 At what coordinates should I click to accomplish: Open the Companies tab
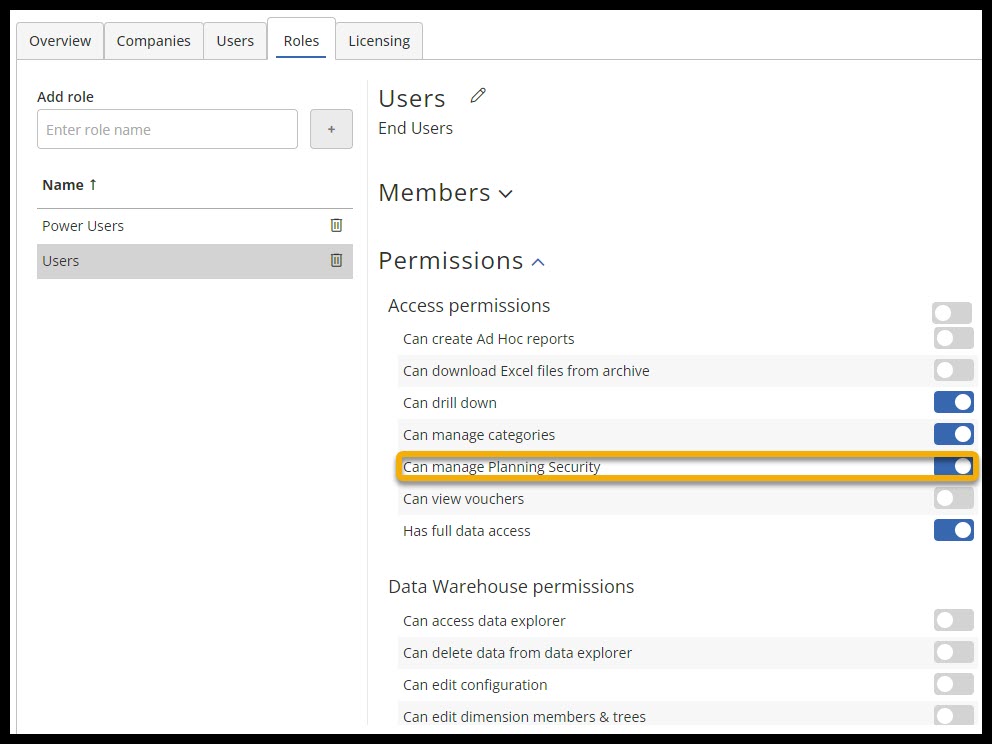coord(153,41)
